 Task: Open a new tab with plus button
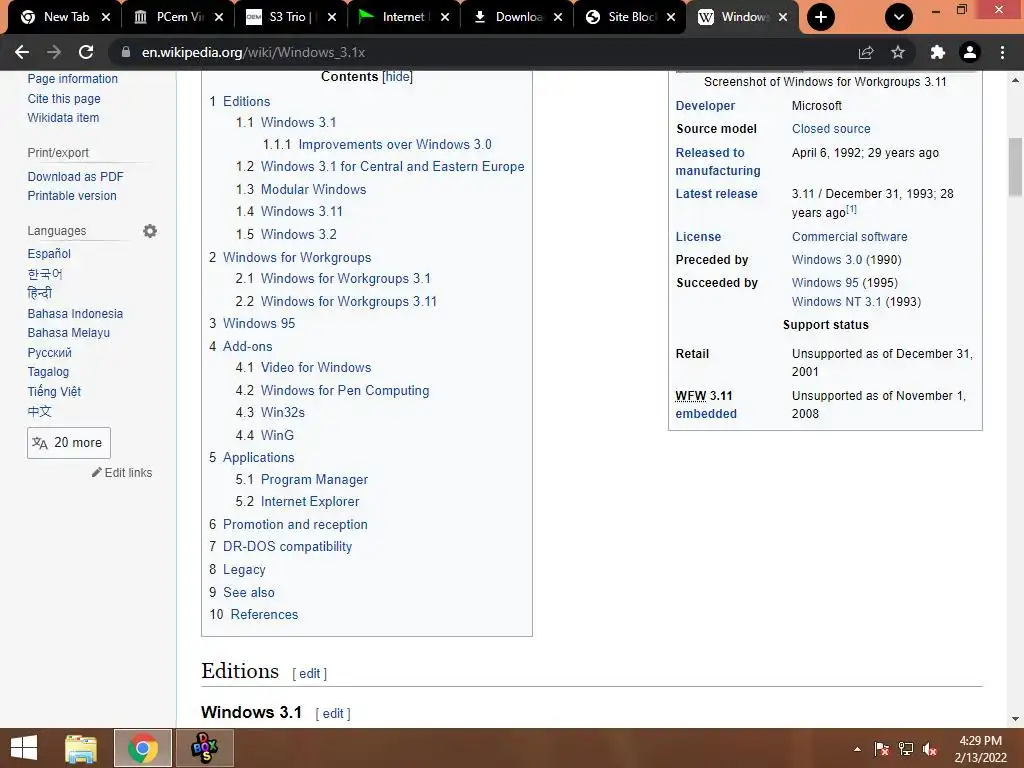[x=821, y=17]
